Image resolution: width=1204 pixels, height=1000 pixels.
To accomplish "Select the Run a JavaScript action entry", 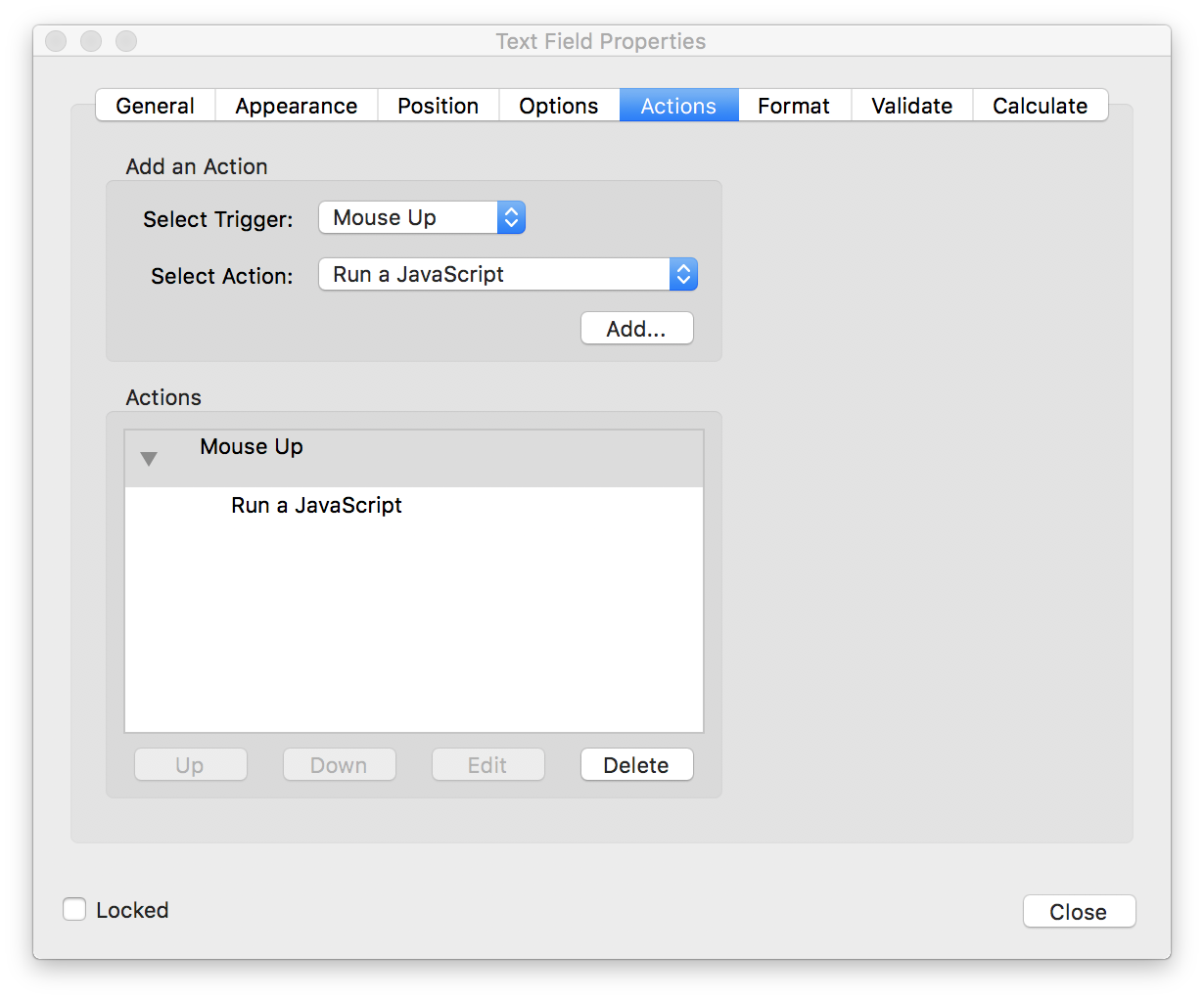I will click(315, 506).
